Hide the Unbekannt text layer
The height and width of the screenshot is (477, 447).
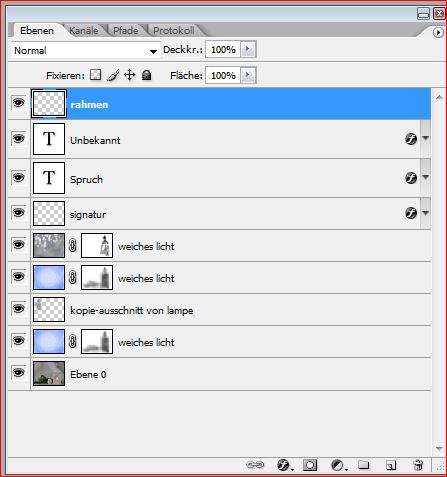click(19, 138)
